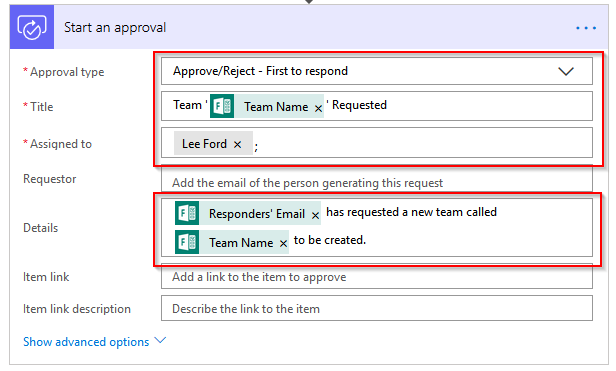Screen dimensions: 616x371
Task: Remove Lee Ford from Assigned to
Action: coord(237,144)
